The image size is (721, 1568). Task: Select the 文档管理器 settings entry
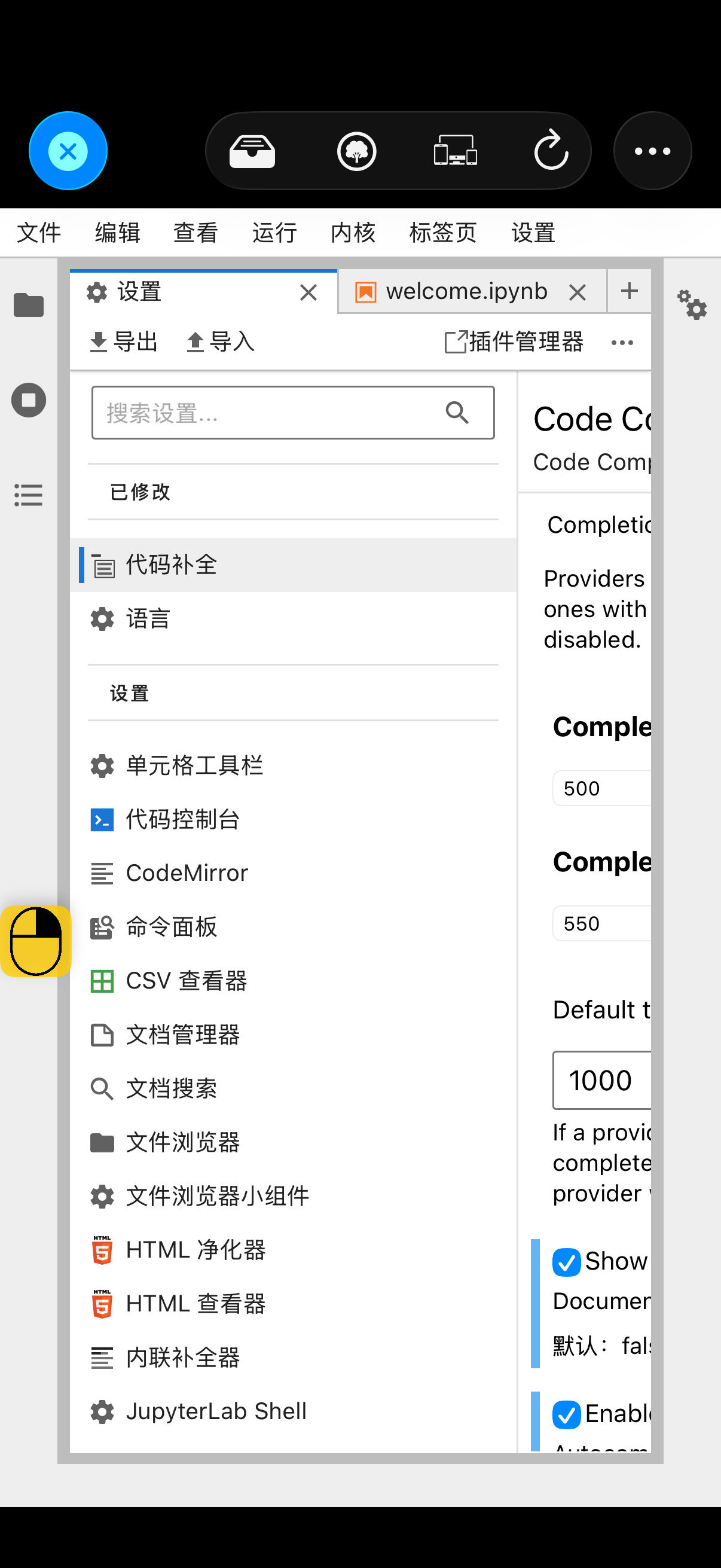294,1035
